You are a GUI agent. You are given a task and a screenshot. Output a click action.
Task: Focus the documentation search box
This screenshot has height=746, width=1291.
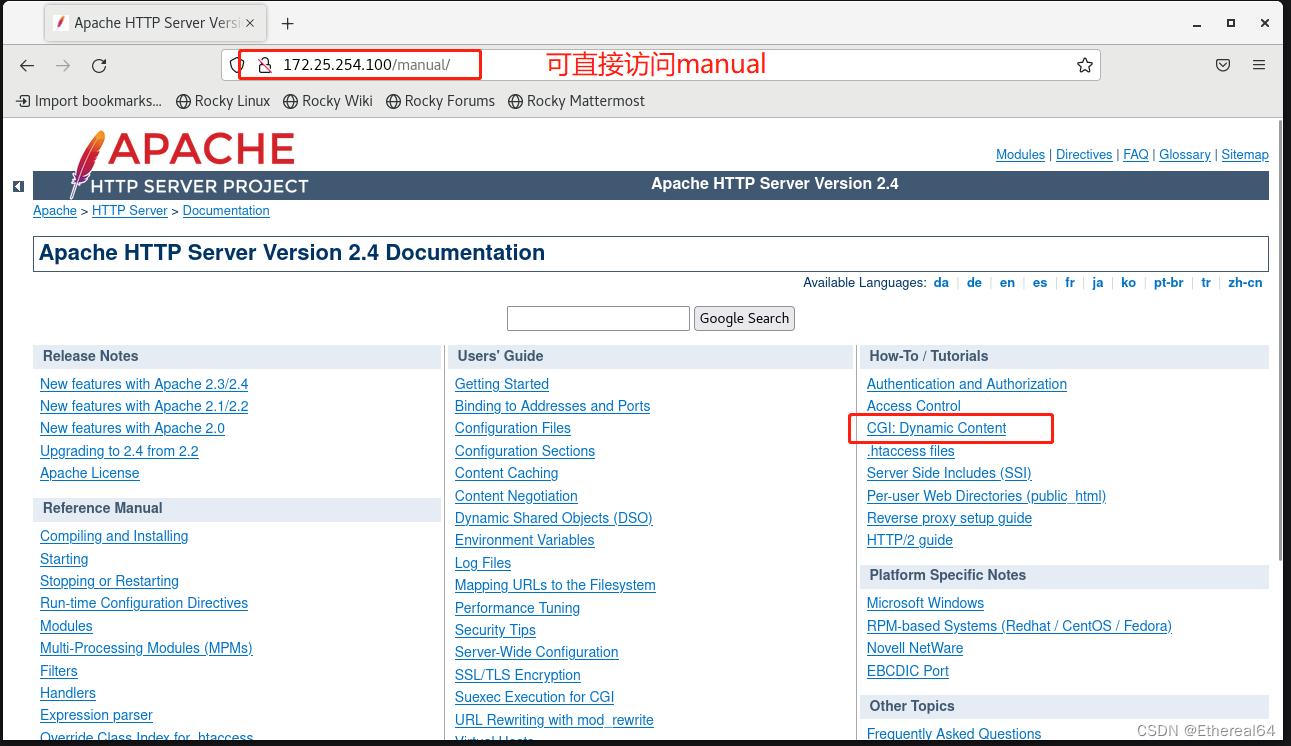(598, 317)
